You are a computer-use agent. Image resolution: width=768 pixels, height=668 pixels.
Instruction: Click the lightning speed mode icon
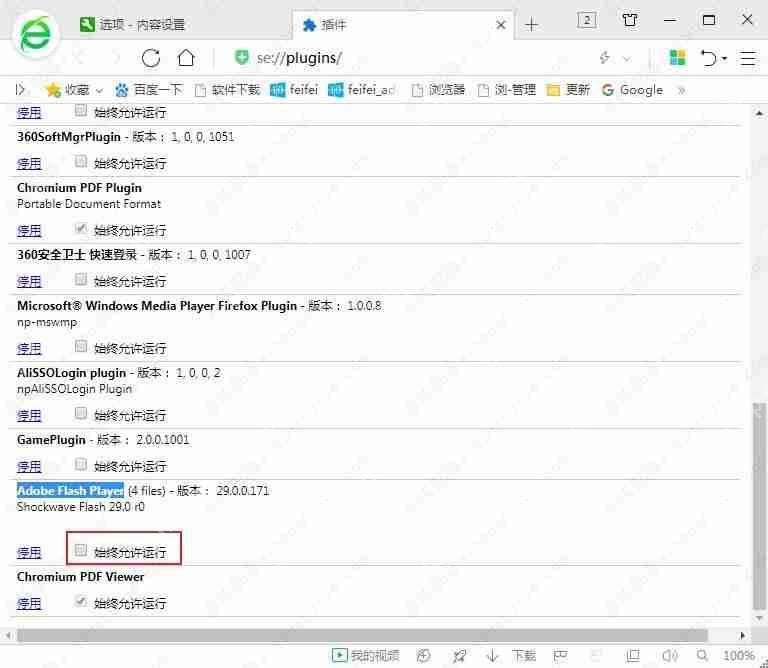tap(605, 58)
